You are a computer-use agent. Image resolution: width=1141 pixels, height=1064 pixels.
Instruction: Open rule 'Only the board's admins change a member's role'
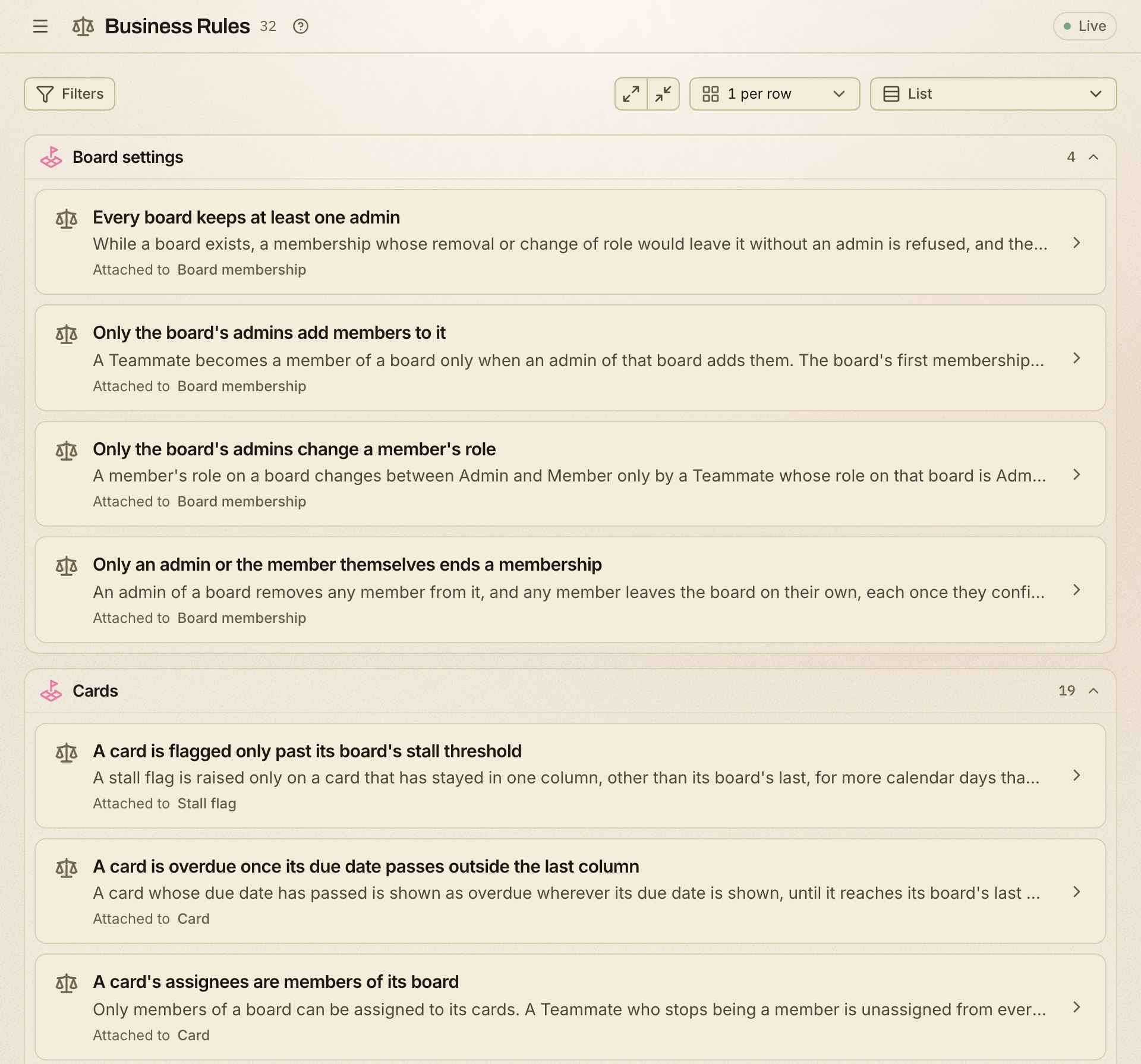click(570, 474)
